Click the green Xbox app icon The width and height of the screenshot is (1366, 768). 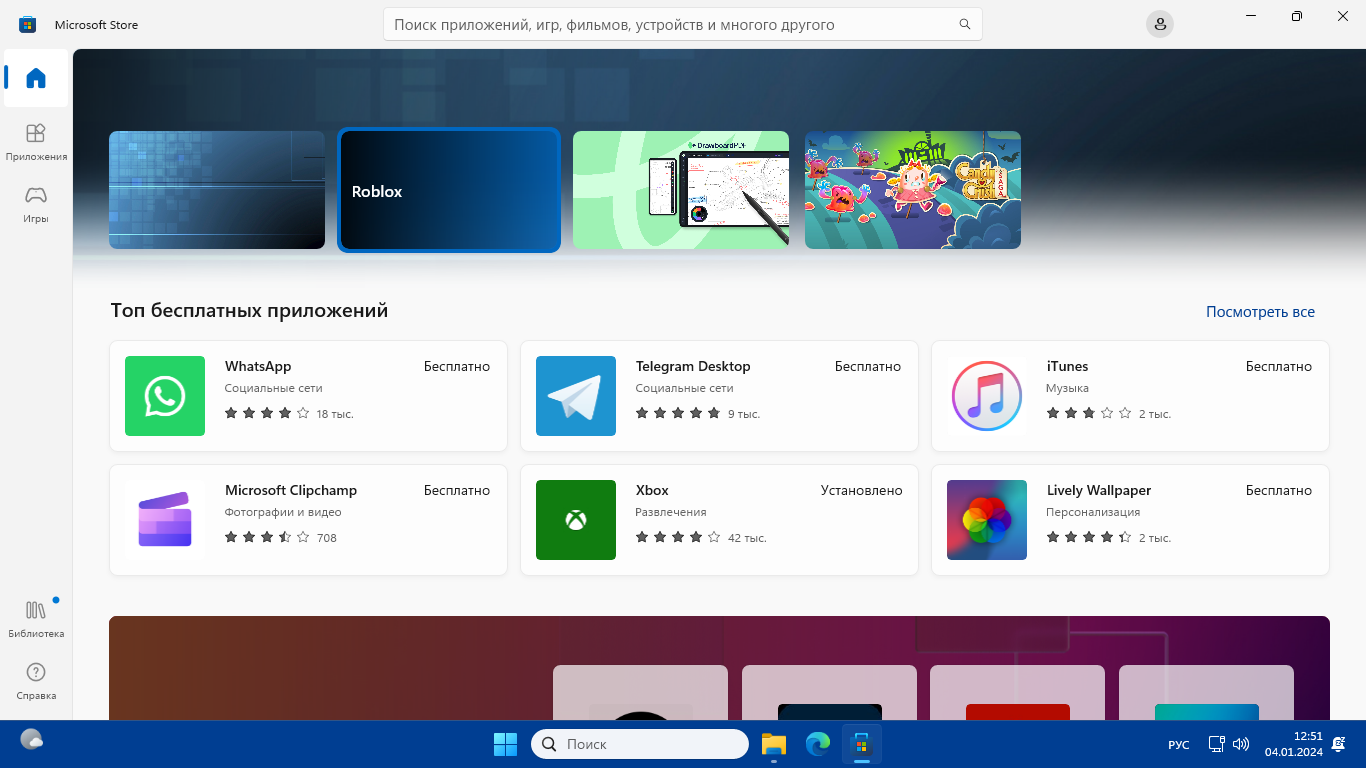(576, 520)
